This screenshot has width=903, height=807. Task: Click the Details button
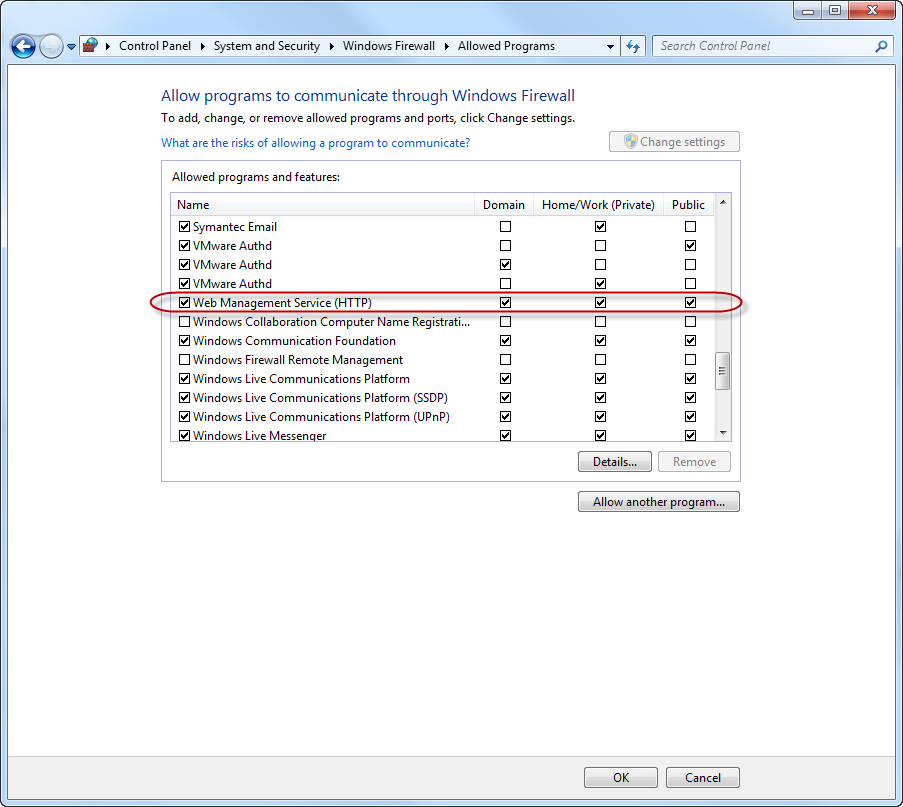[x=614, y=462]
